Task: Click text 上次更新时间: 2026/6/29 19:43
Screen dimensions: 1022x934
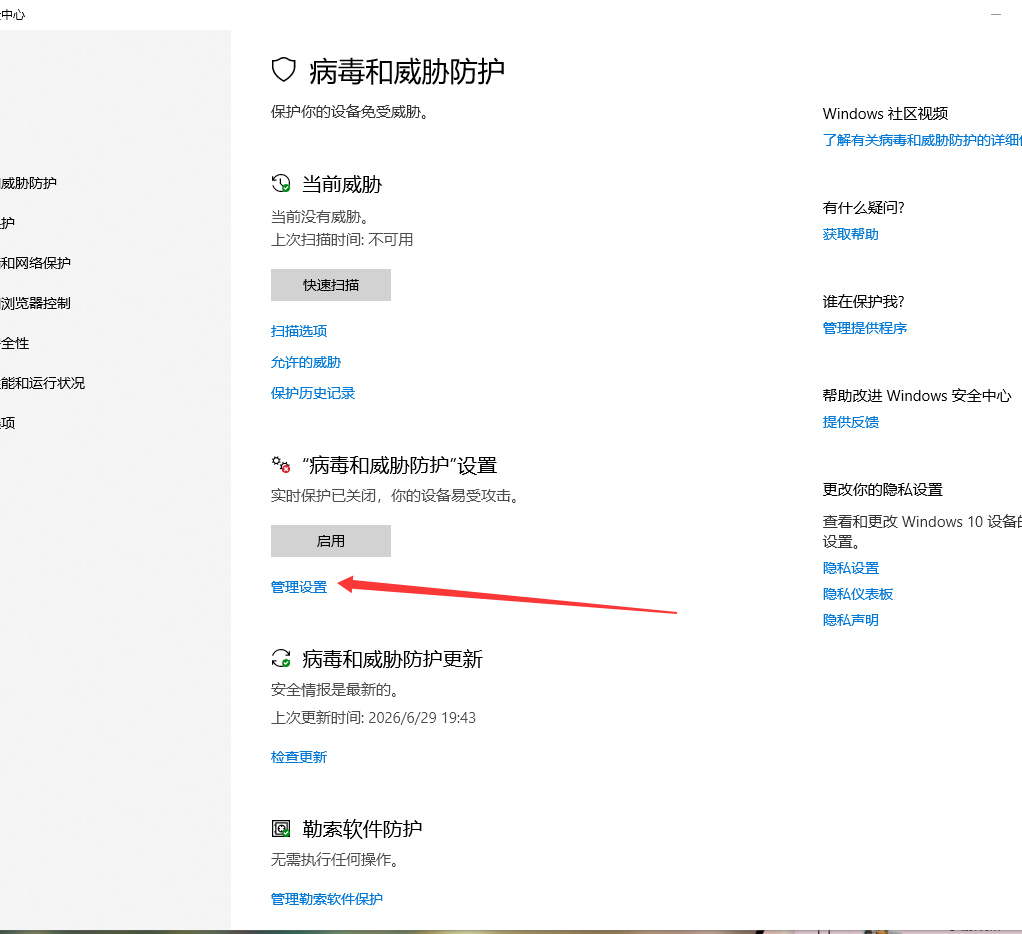Action: click(373, 718)
